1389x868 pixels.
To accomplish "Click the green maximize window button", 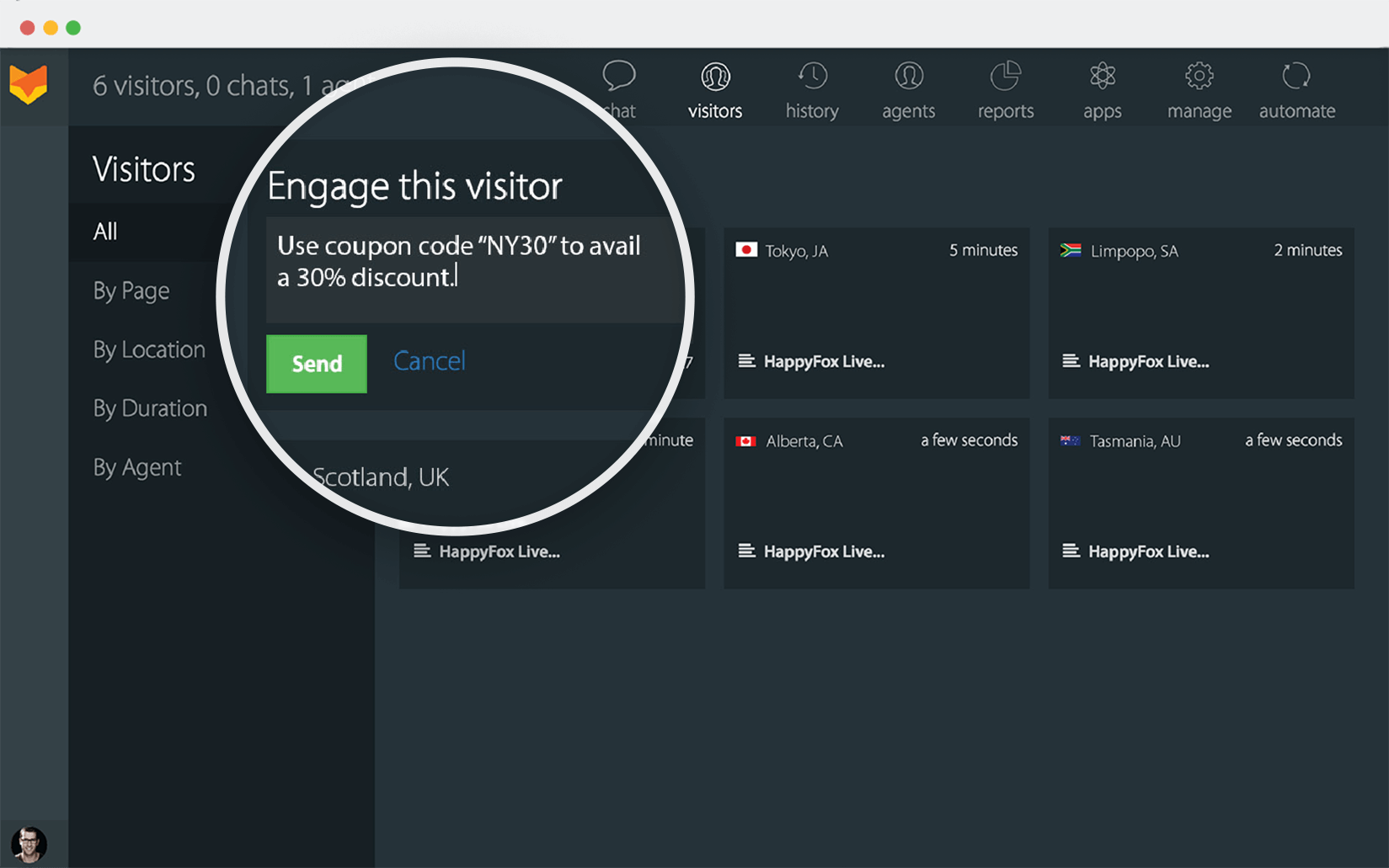I will (73, 28).
